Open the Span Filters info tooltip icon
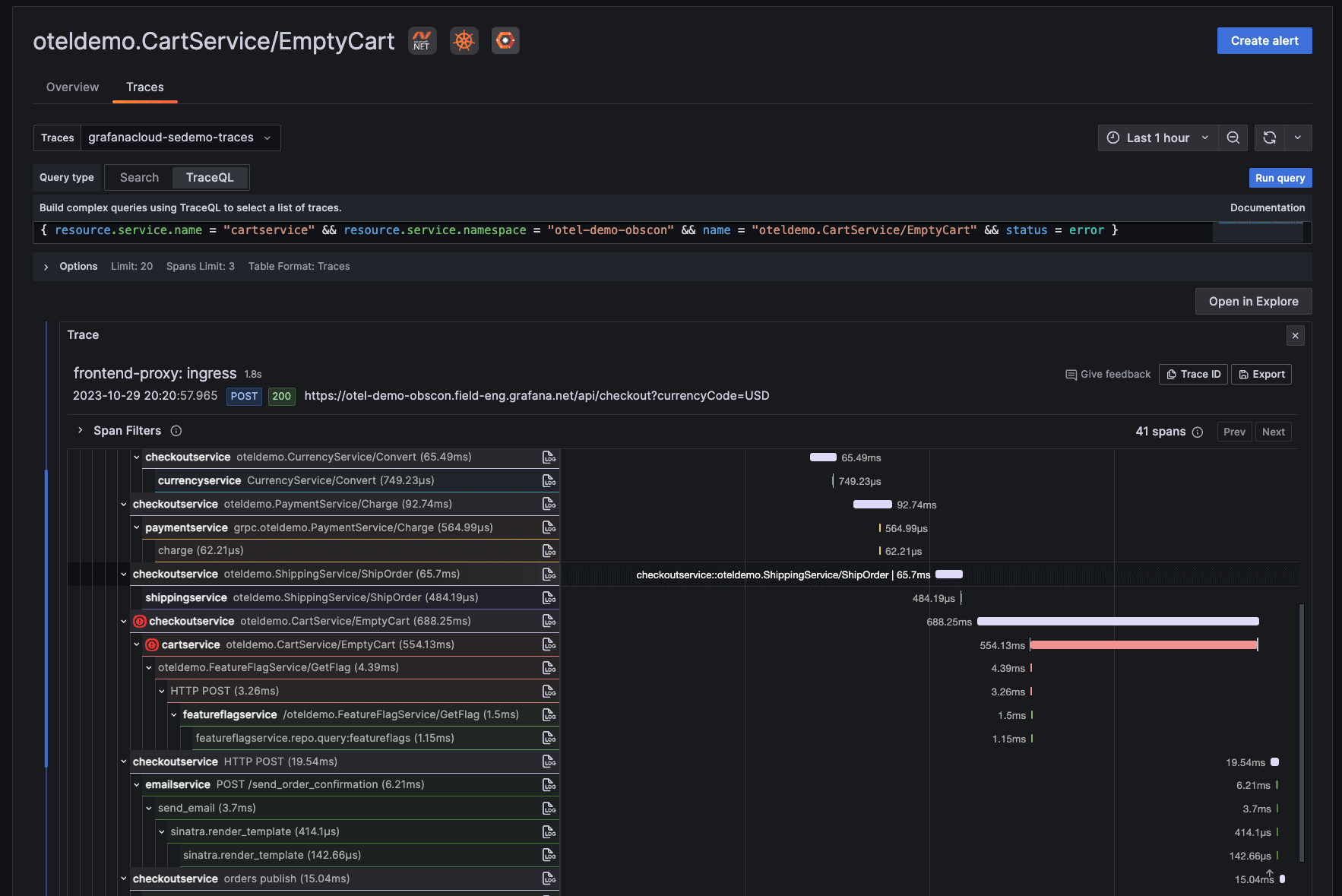 176,430
